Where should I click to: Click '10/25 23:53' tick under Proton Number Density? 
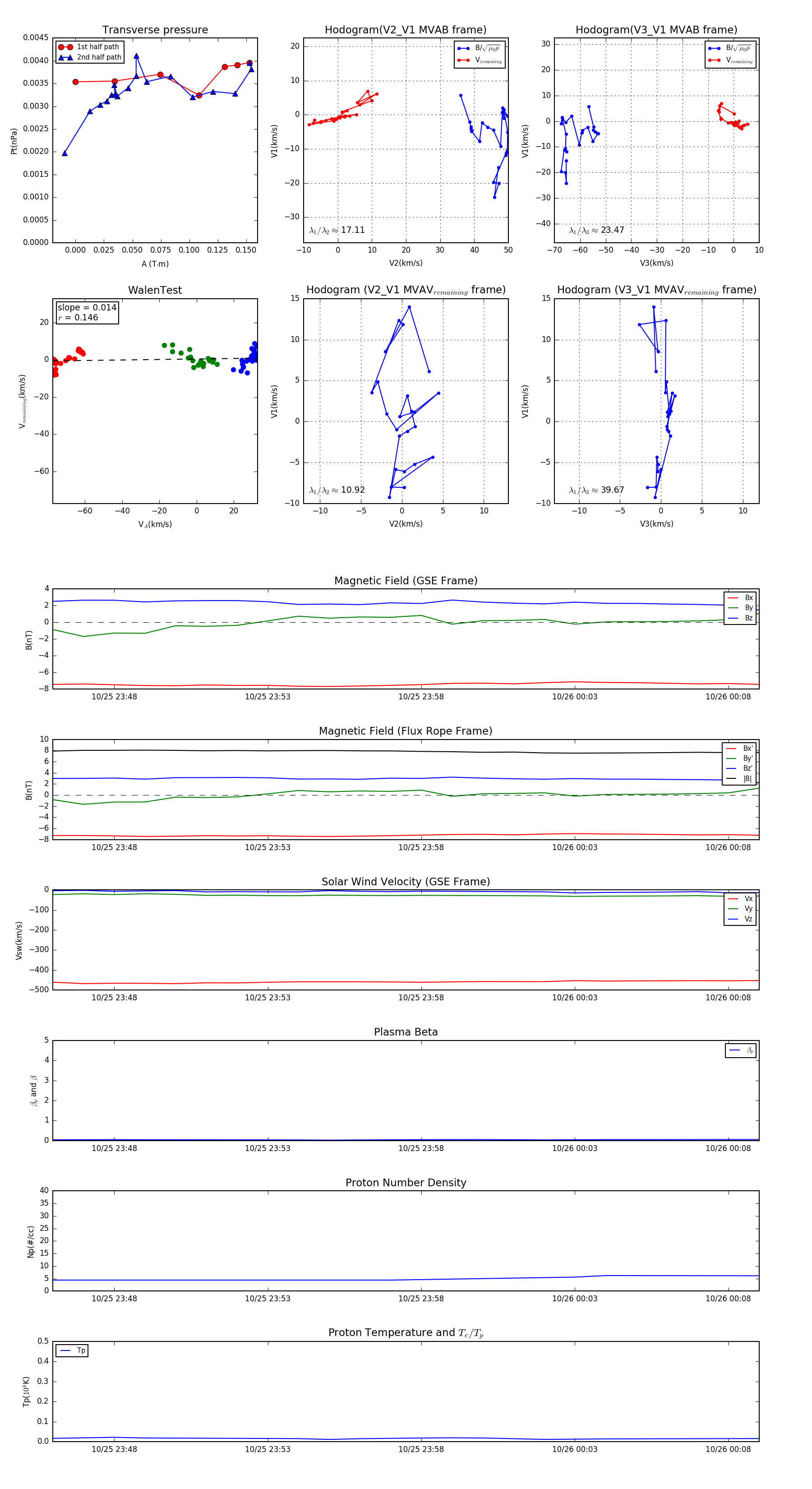(x=268, y=1299)
